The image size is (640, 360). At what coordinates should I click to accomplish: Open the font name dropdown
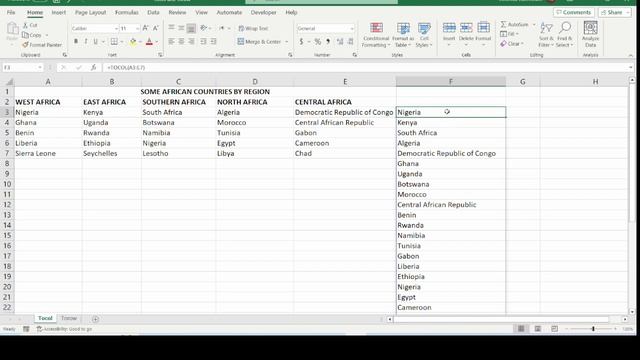tap(116, 28)
